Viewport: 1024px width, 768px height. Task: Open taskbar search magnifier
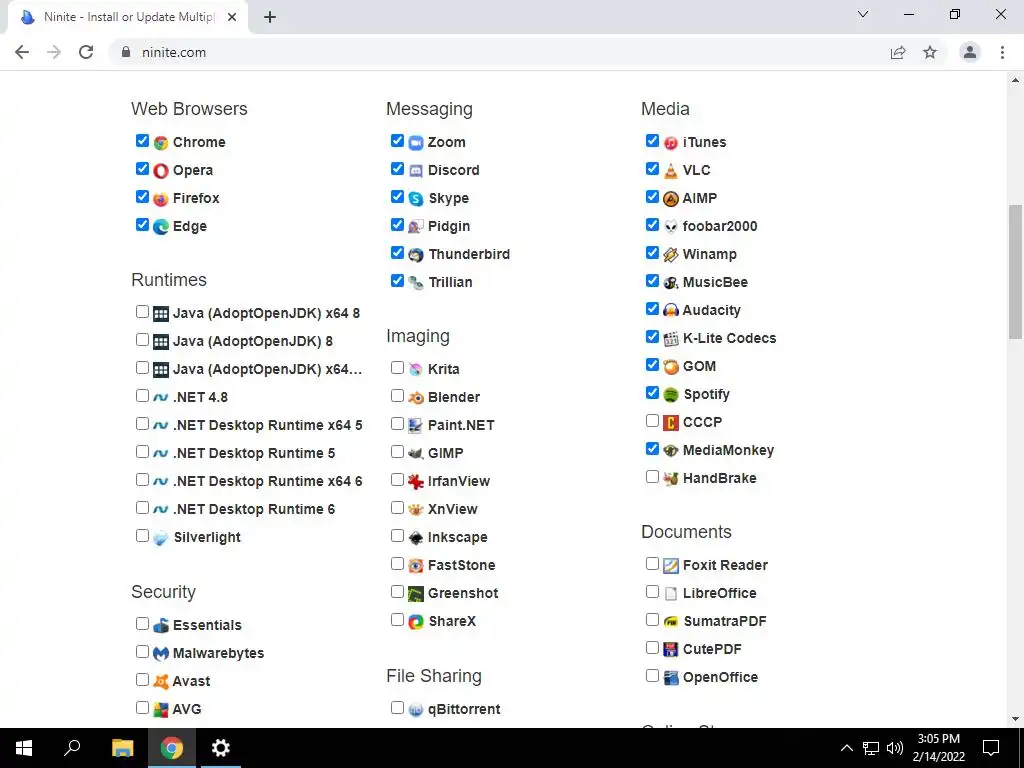tap(72, 748)
